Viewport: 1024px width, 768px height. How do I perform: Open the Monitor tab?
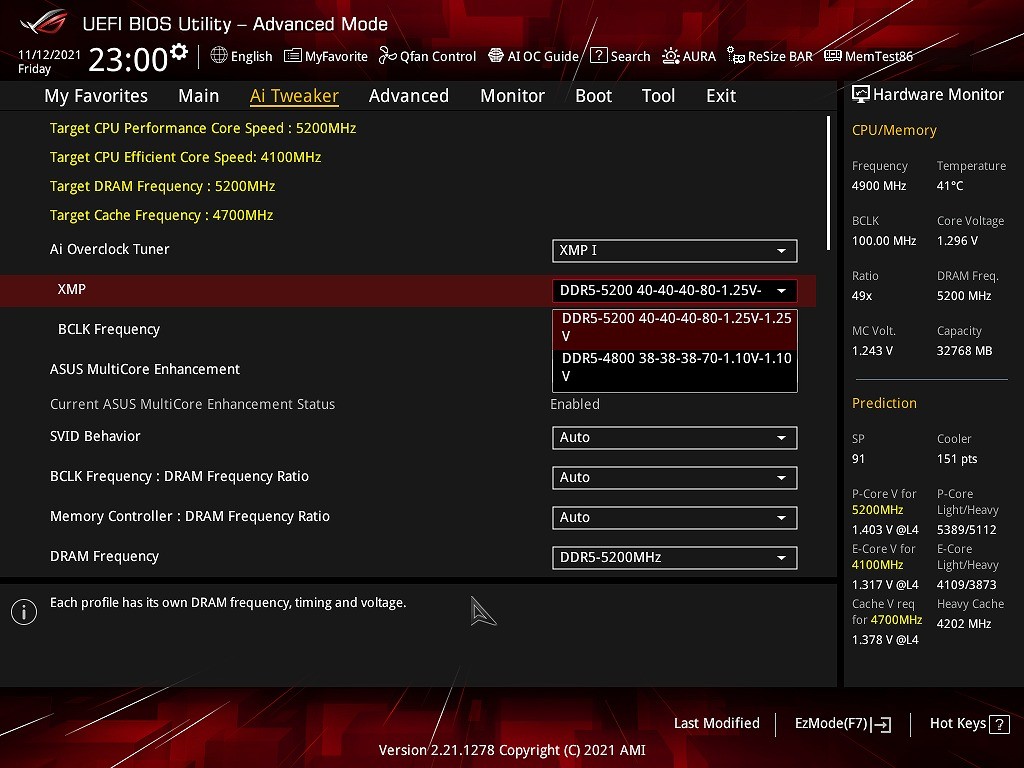(x=512, y=96)
